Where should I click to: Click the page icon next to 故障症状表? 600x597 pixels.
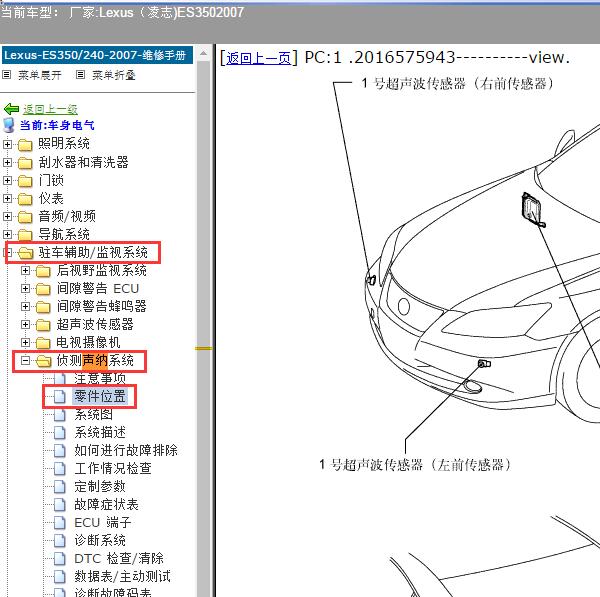(x=60, y=504)
